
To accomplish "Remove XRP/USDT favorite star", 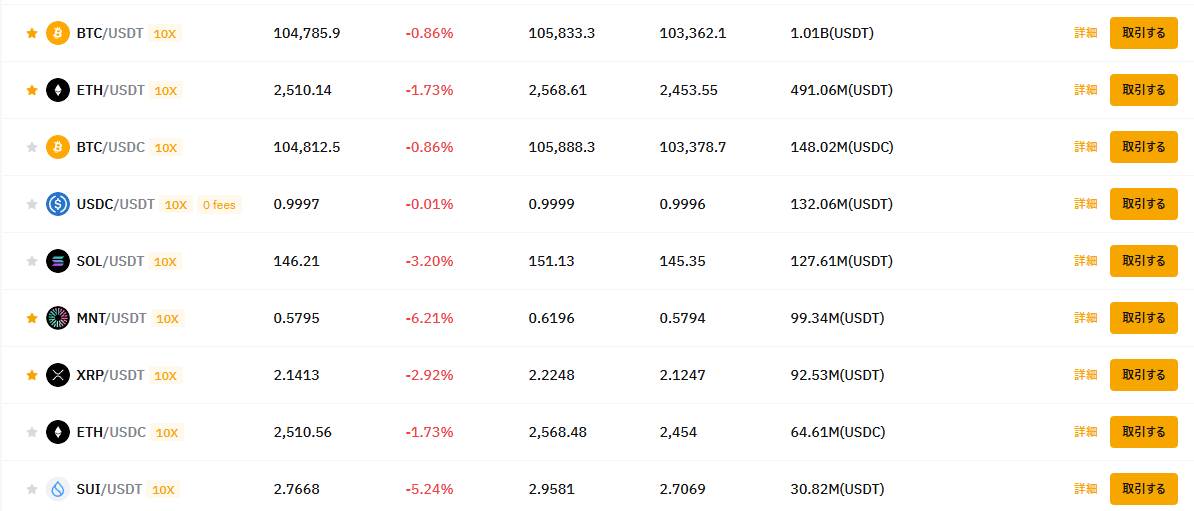I will 32,375.
